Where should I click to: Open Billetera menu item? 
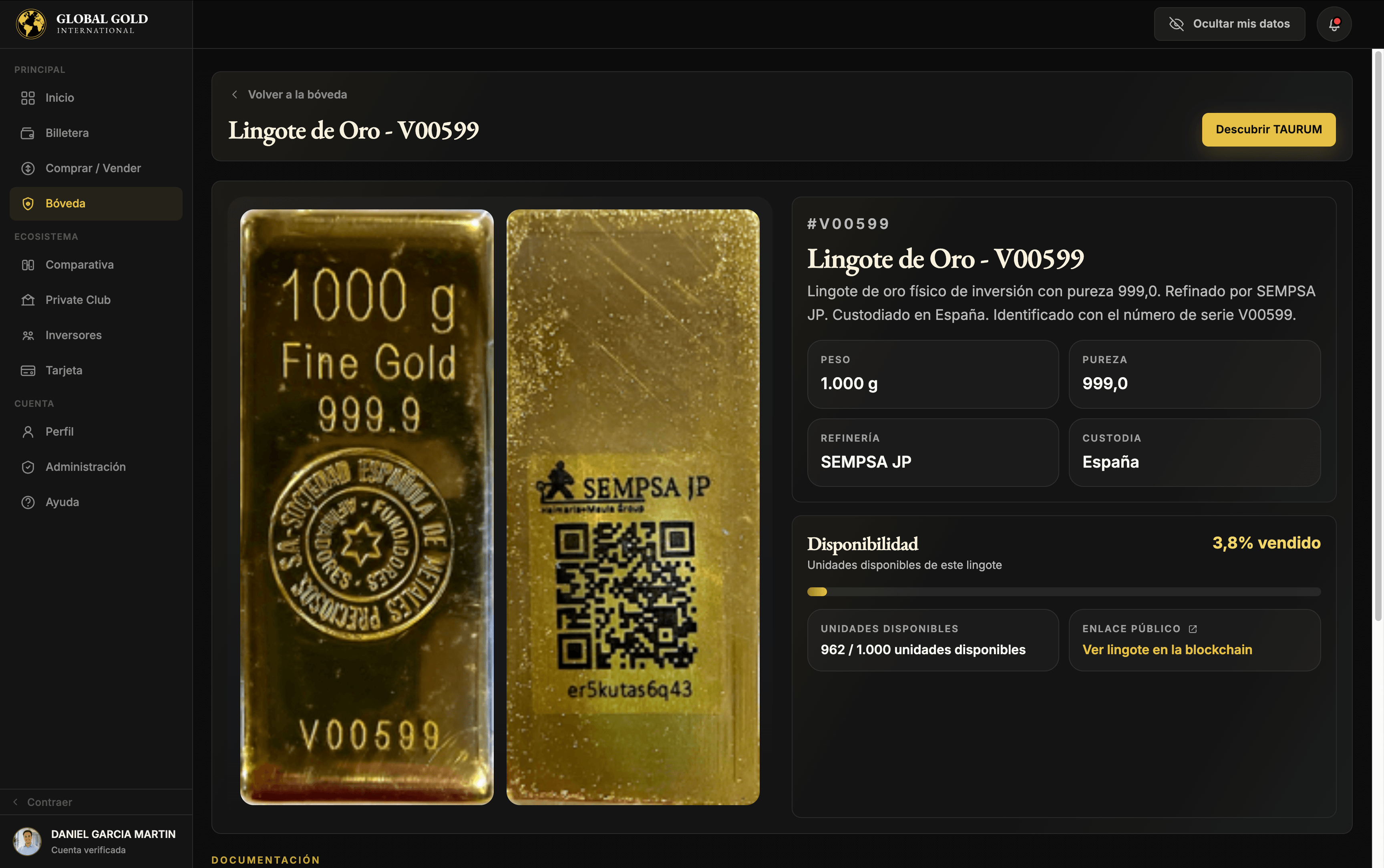point(96,133)
